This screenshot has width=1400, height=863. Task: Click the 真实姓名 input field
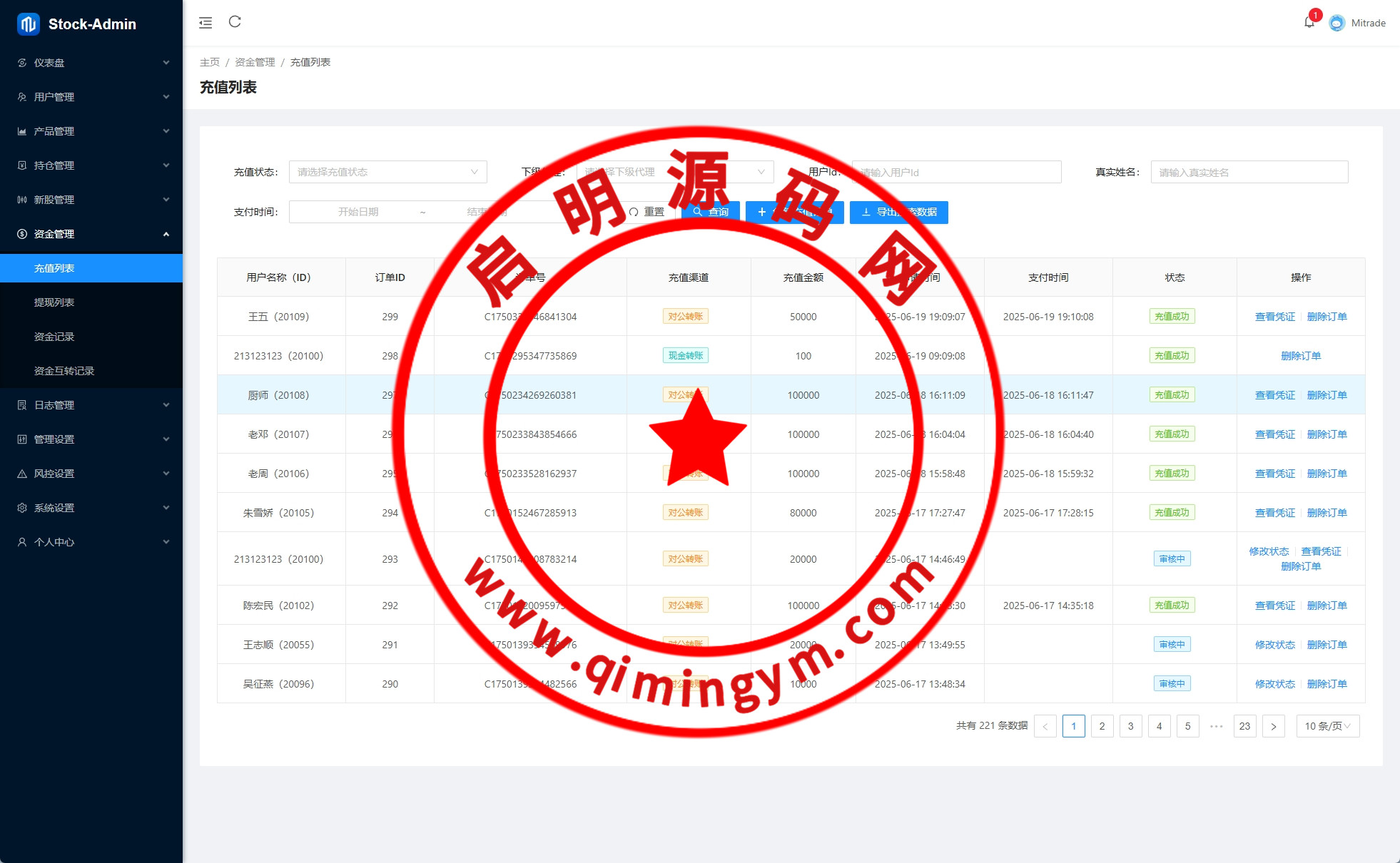click(1249, 172)
